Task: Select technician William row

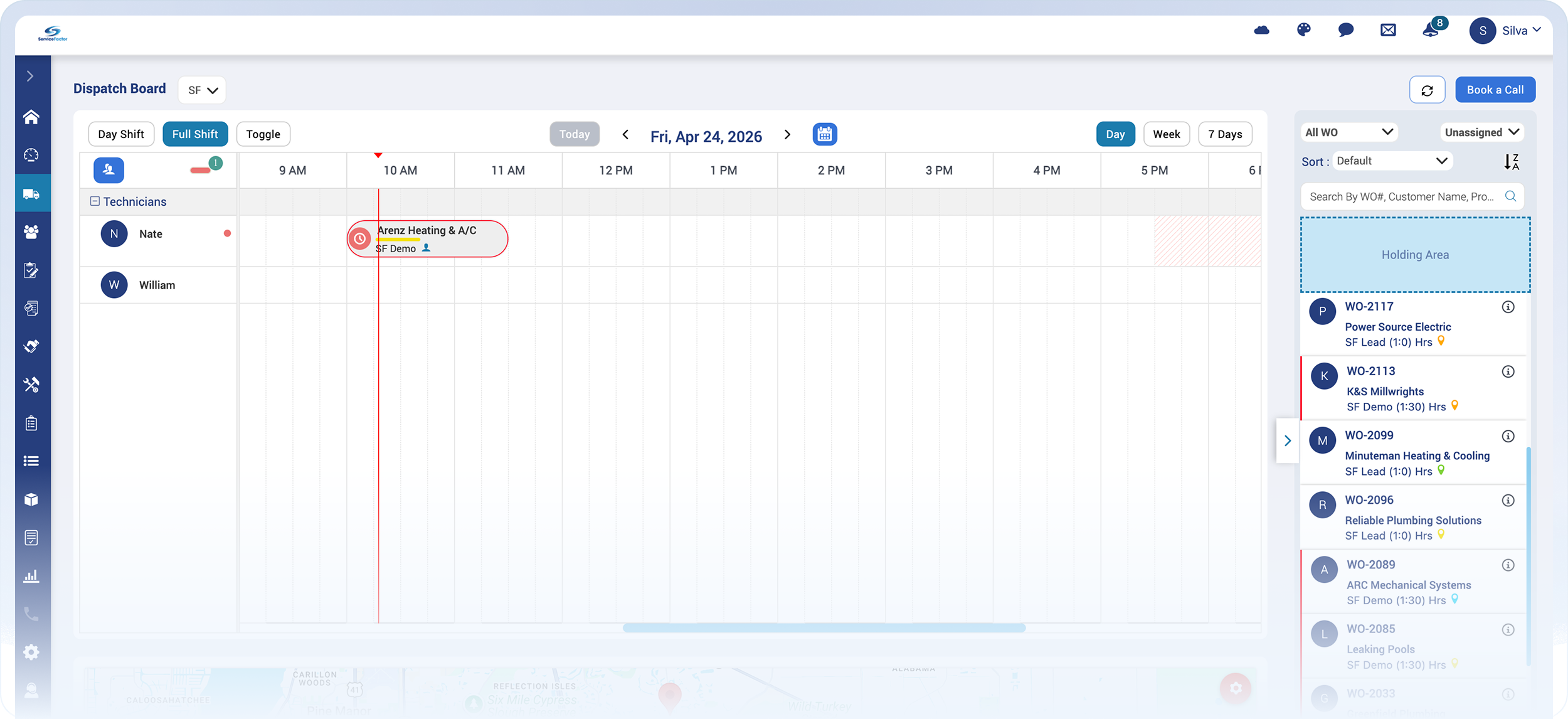Action: point(159,285)
